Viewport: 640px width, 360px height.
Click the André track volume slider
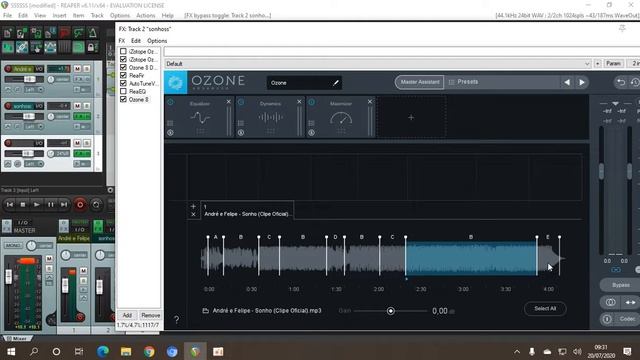(29, 79)
